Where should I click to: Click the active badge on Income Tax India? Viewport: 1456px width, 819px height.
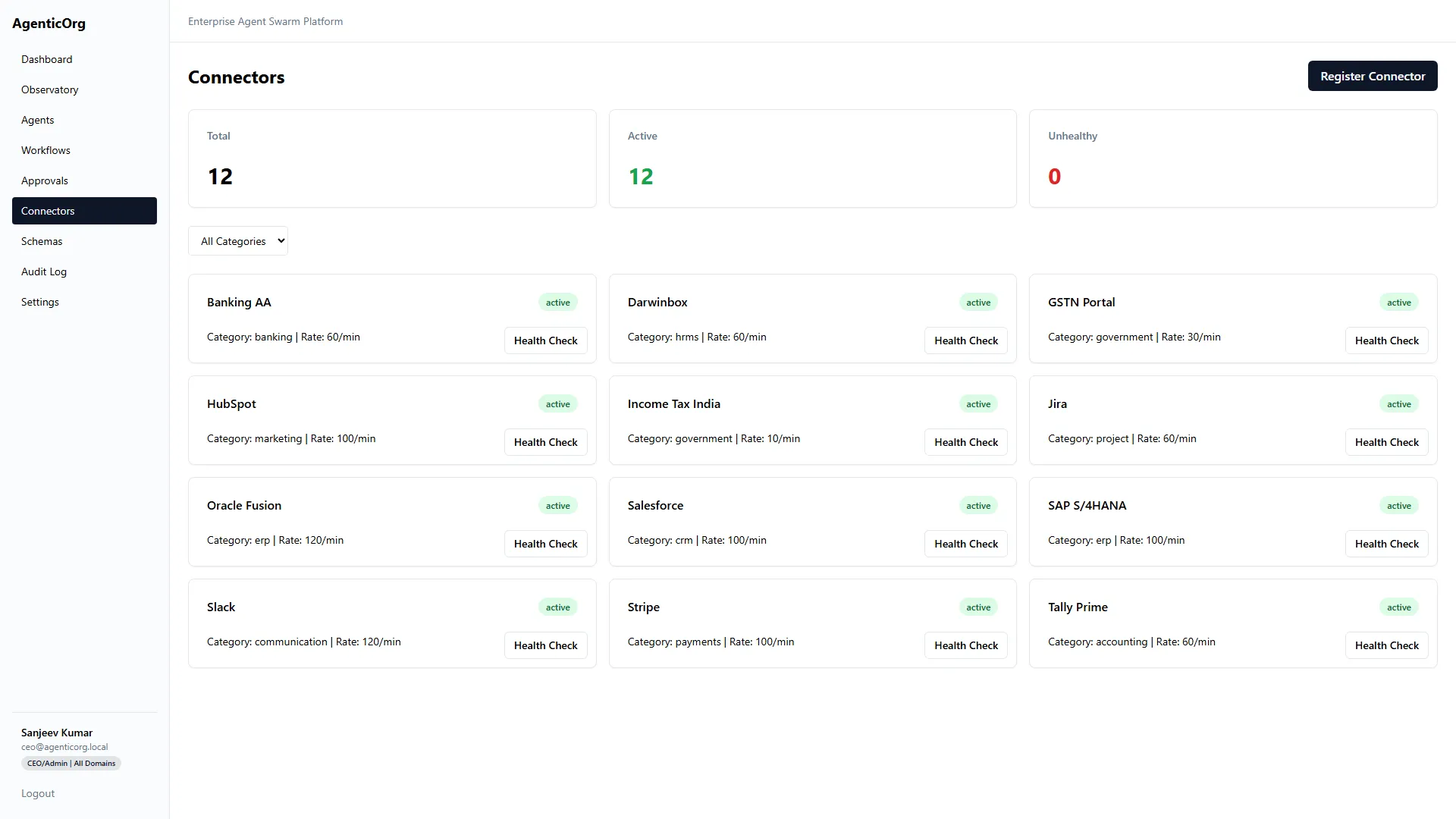click(978, 404)
